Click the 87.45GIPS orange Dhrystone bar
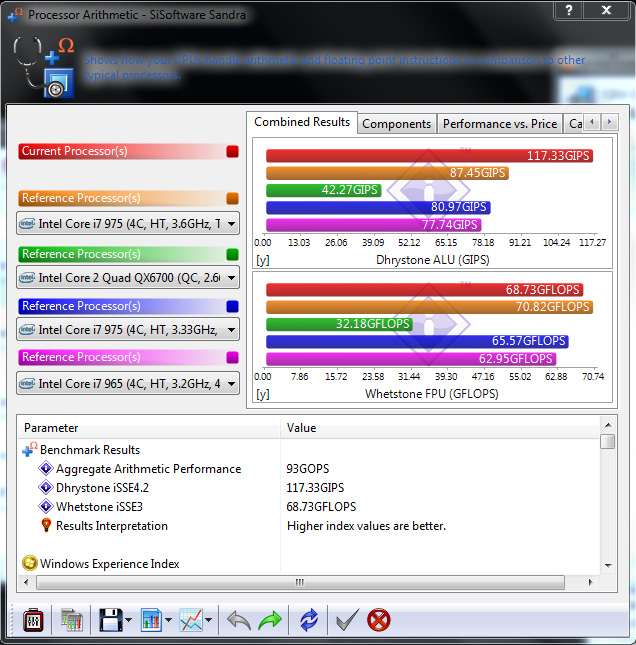Screen dimensions: 636x645 point(388,173)
